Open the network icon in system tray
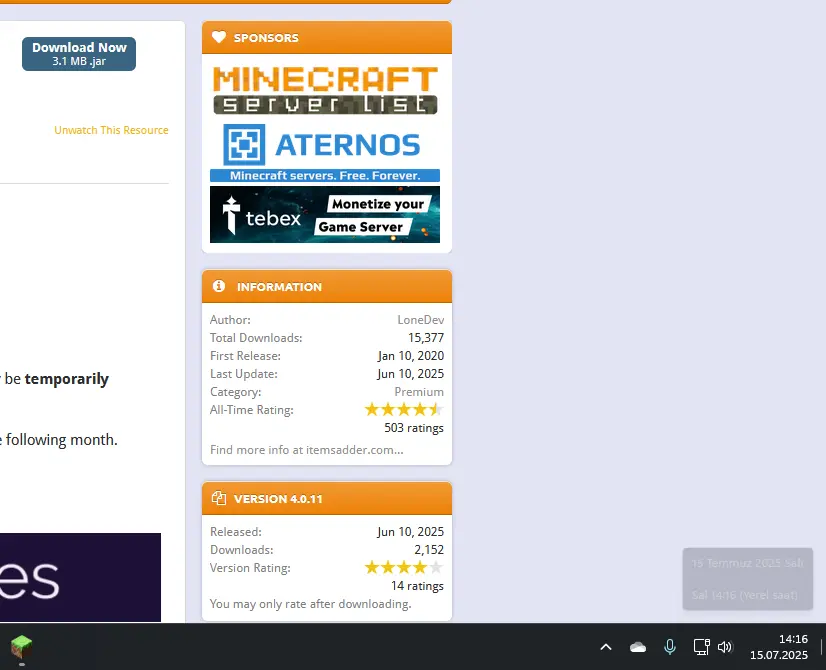Viewport: 826px width, 670px height. coord(701,646)
